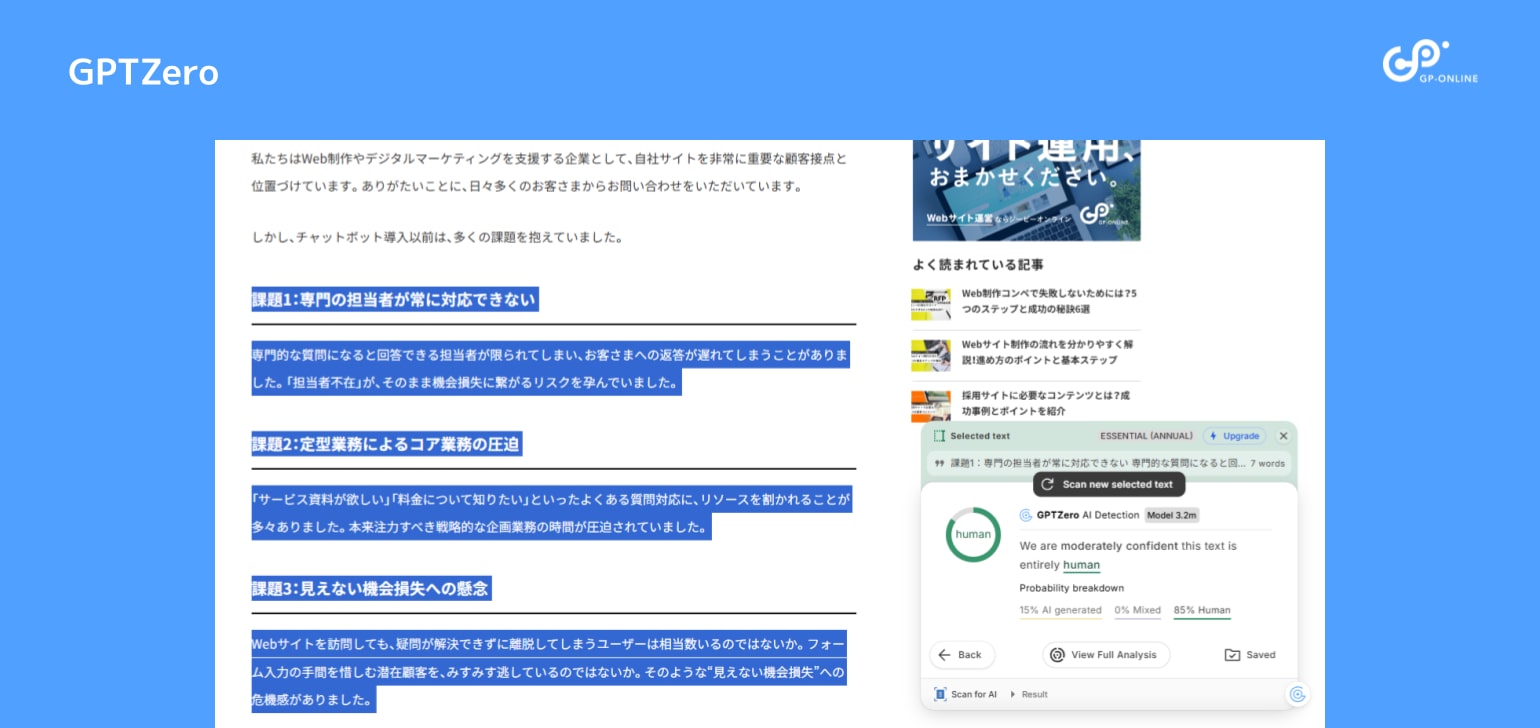Click the GP-ONLINE logo in the header

coord(1430,62)
